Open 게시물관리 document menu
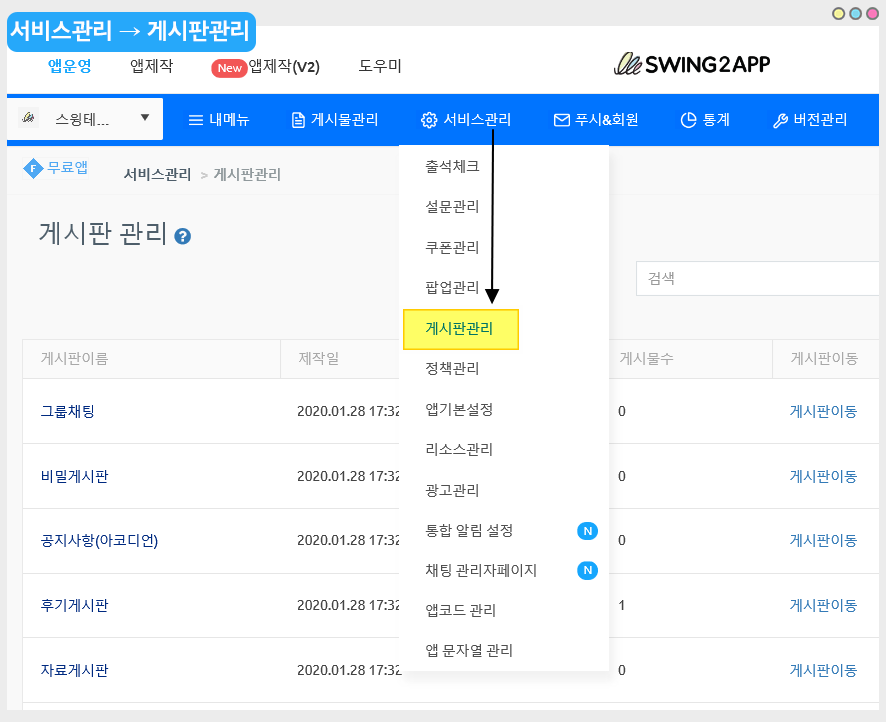Viewport: 886px width, 722px height. pyautogui.click(x=334, y=120)
